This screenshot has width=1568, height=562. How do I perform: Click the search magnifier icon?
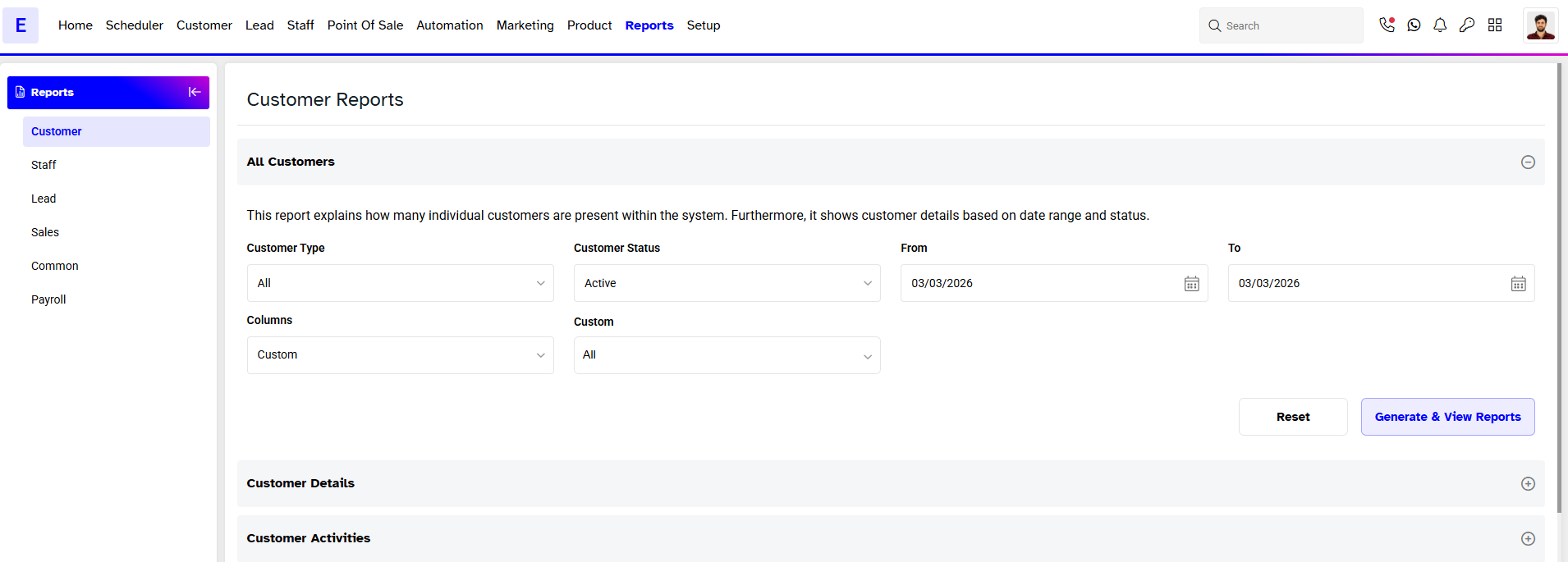click(x=1215, y=26)
